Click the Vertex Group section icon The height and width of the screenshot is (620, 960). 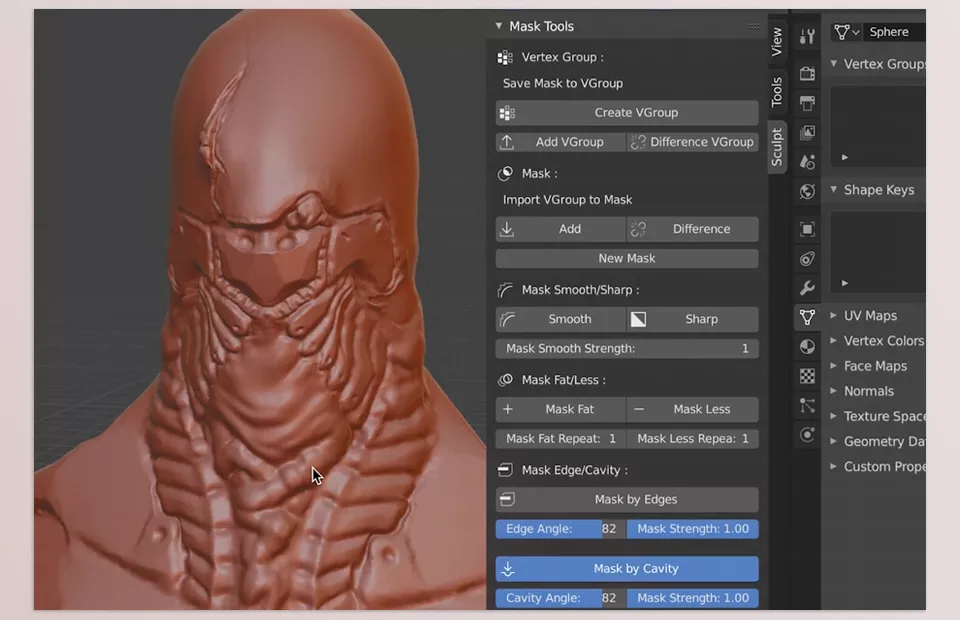[505, 58]
